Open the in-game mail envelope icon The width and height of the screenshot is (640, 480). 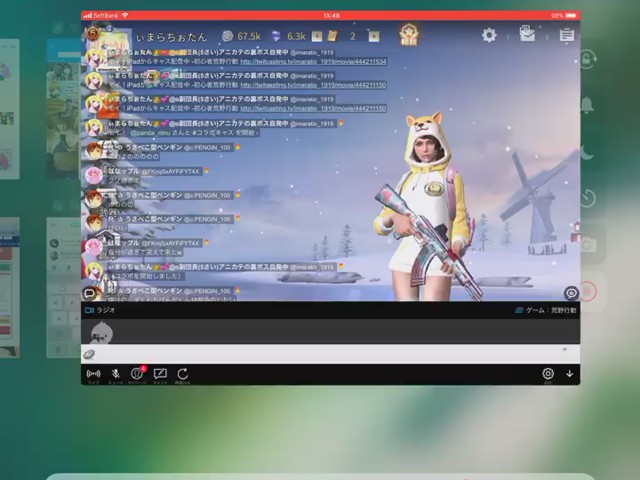coord(527,33)
